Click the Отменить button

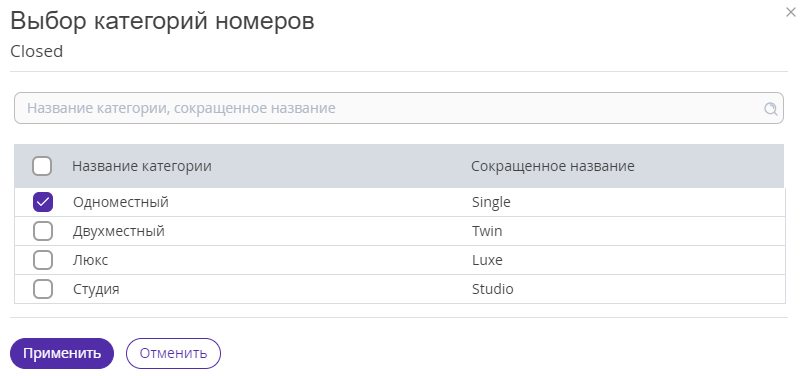tap(173, 353)
